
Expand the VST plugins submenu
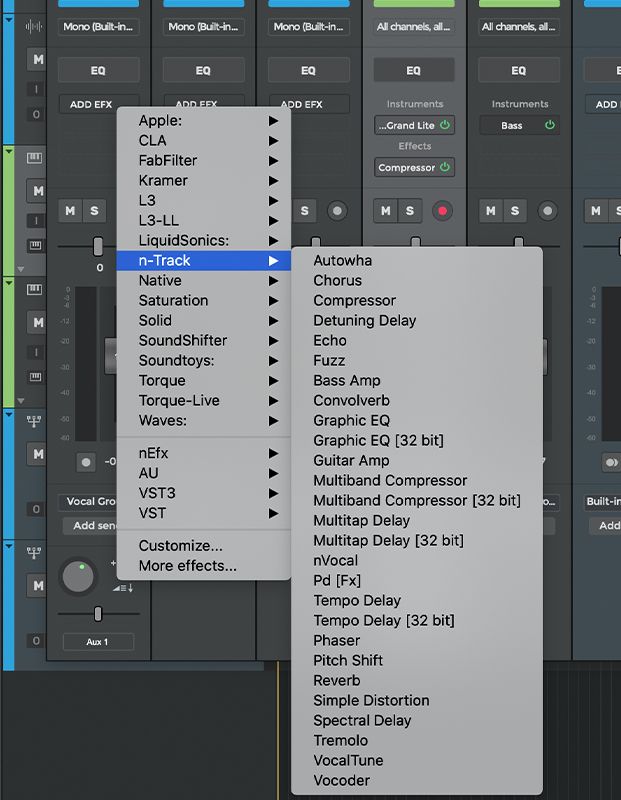204,513
